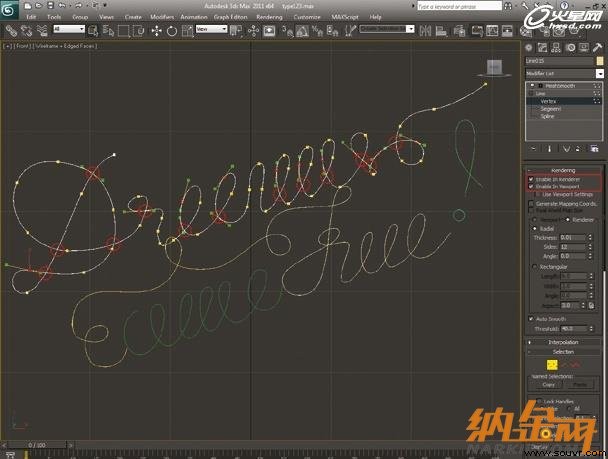Click the Mirror tool icon
The height and width of the screenshot is (459, 608).
[x=425, y=31]
